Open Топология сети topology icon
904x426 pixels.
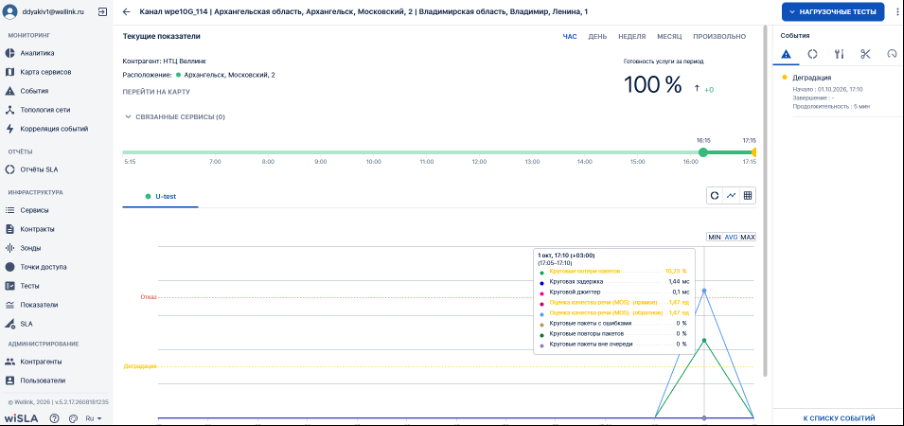tap(9, 110)
